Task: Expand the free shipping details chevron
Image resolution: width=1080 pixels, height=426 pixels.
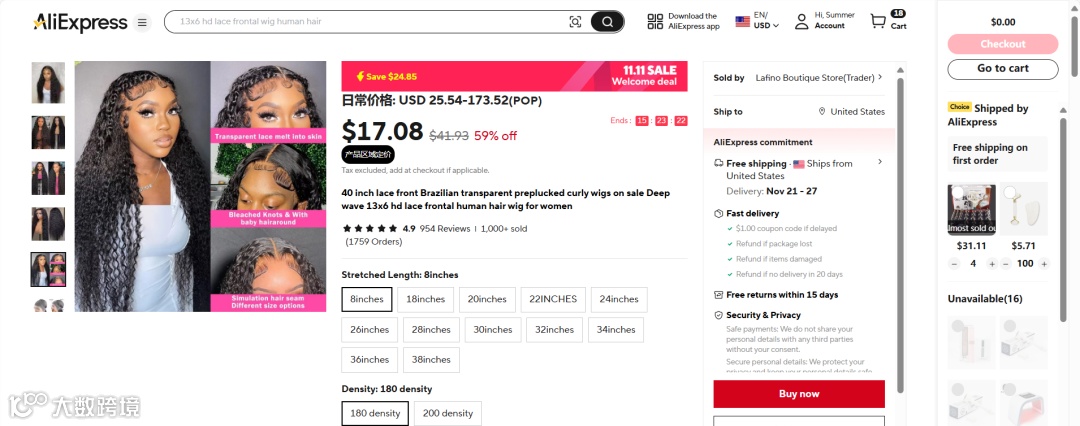Action: click(880, 162)
